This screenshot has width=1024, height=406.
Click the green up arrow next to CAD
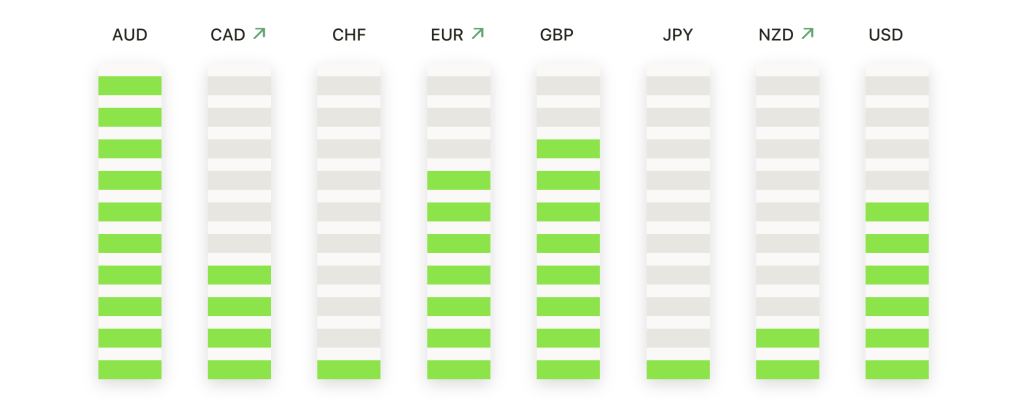click(x=259, y=33)
